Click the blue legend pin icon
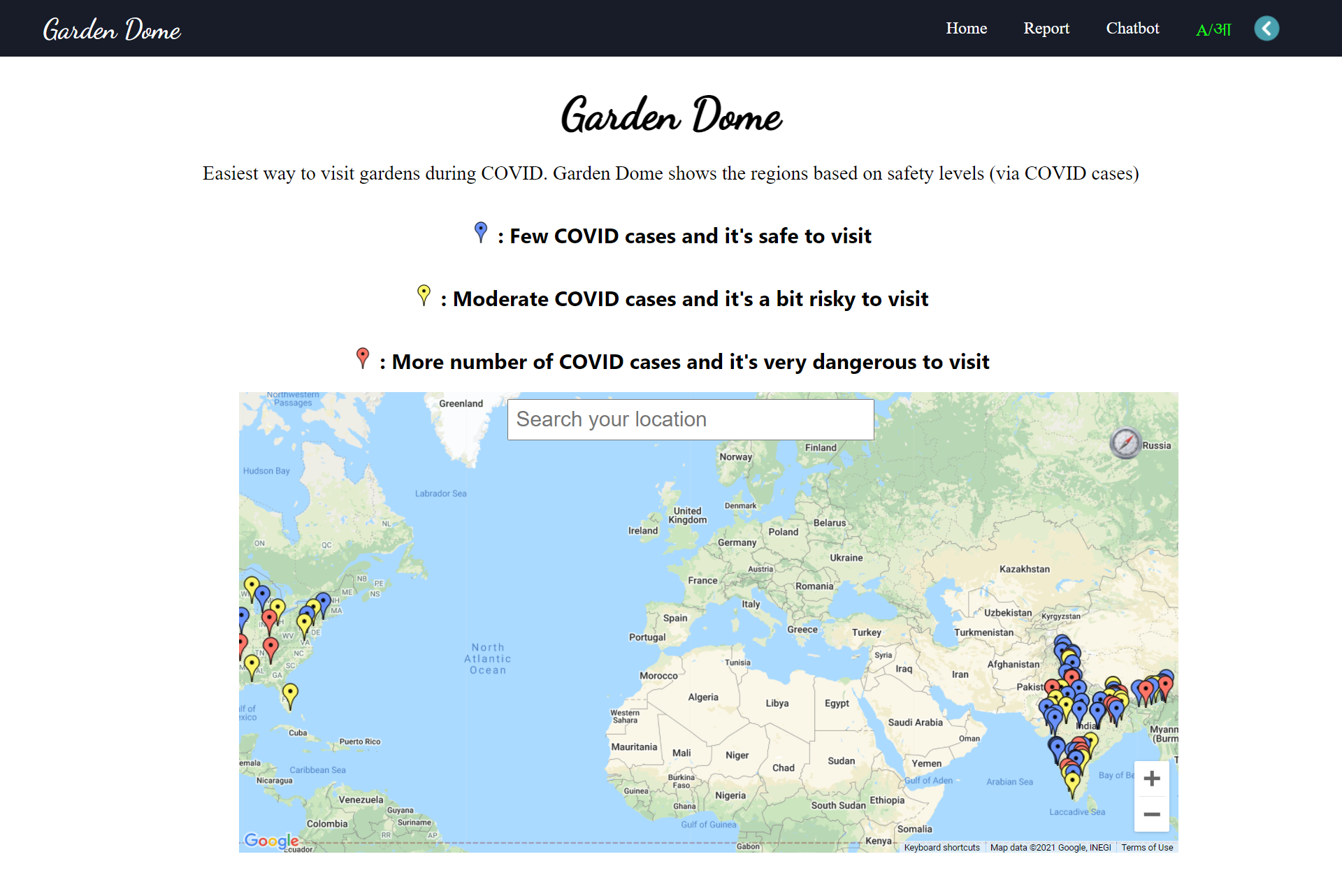The height and width of the screenshot is (896, 1342). (480, 231)
